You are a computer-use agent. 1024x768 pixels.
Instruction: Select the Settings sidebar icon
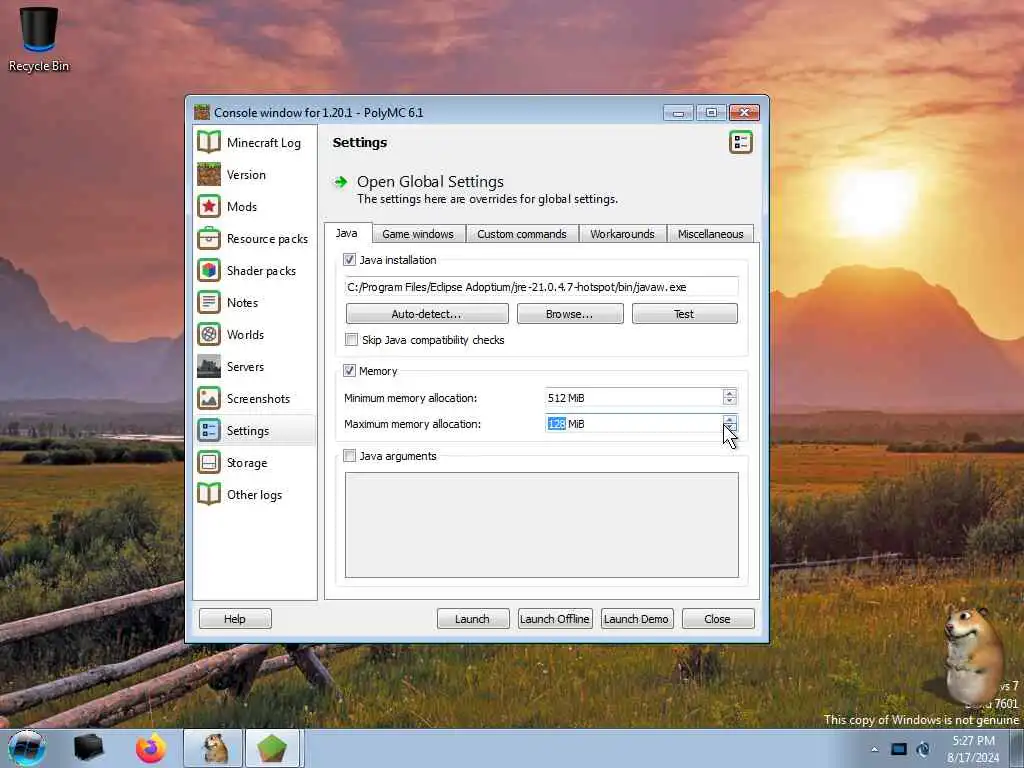pyautogui.click(x=209, y=430)
